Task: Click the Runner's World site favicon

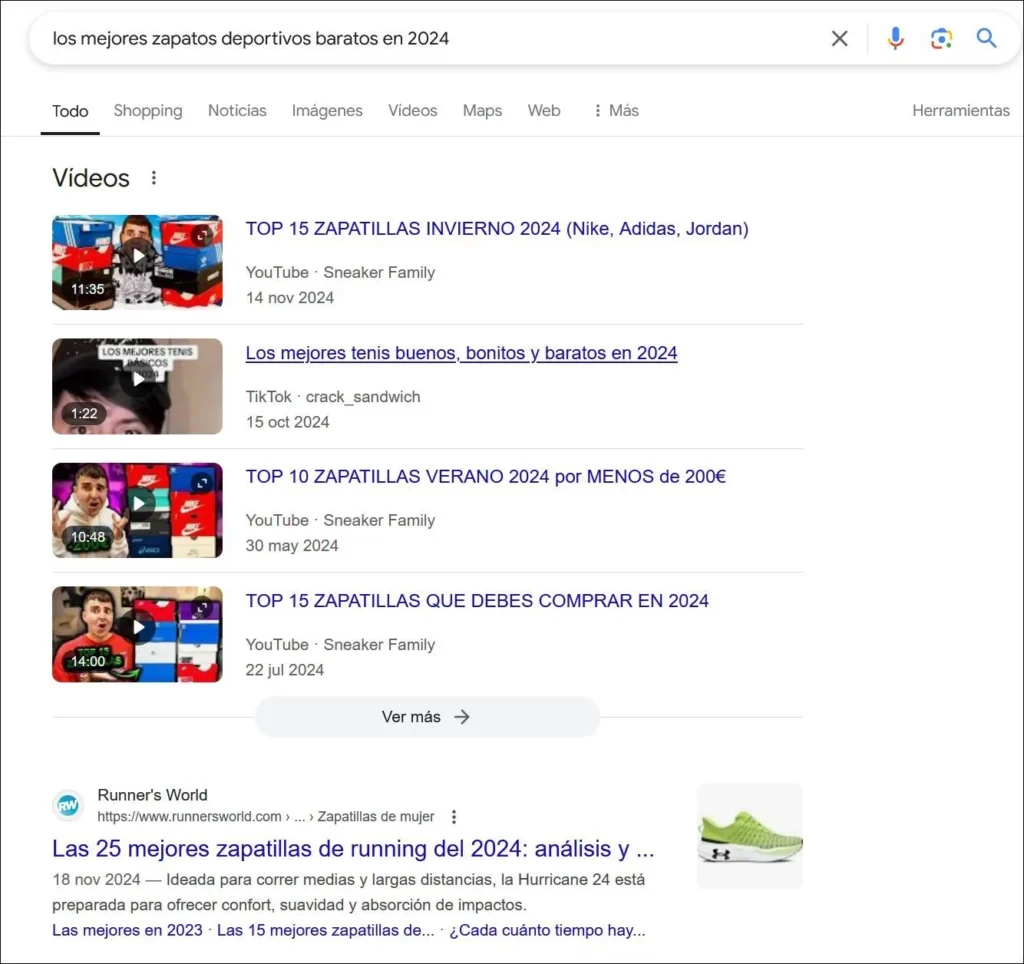Action: click(68, 805)
